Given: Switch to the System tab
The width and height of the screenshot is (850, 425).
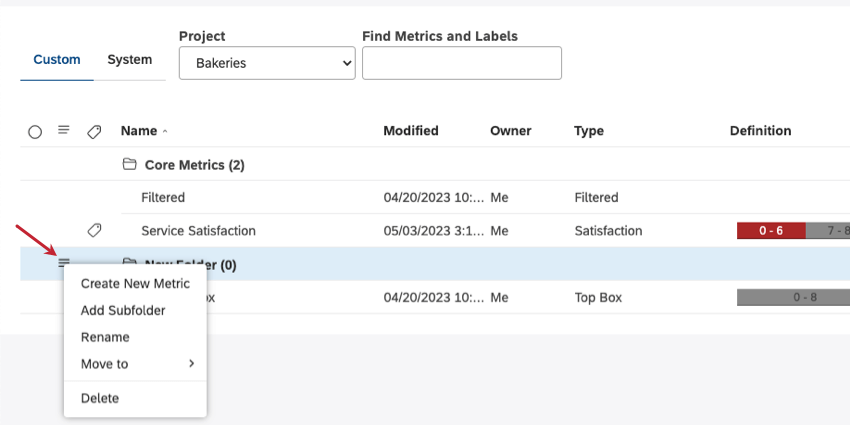Looking at the screenshot, I should (x=130, y=60).
